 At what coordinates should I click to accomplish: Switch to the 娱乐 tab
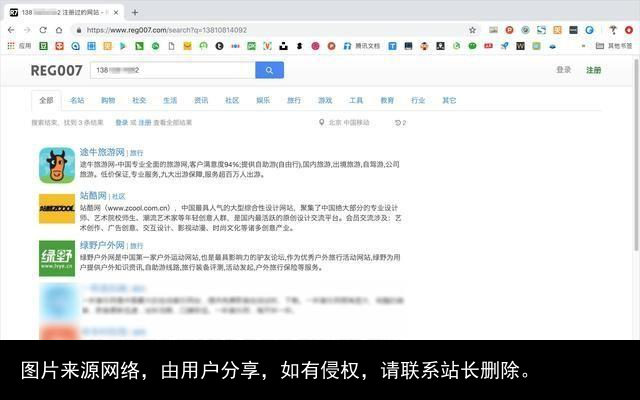(x=263, y=100)
